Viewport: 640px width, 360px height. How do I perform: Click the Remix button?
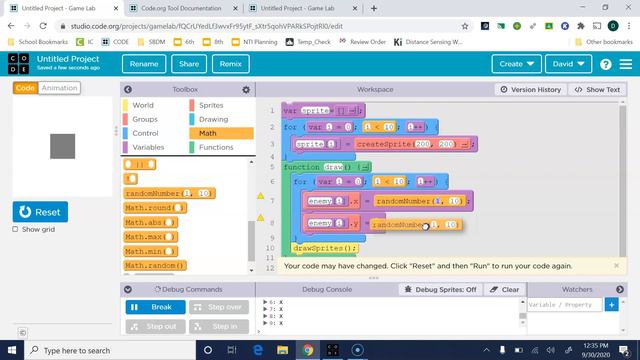231,64
